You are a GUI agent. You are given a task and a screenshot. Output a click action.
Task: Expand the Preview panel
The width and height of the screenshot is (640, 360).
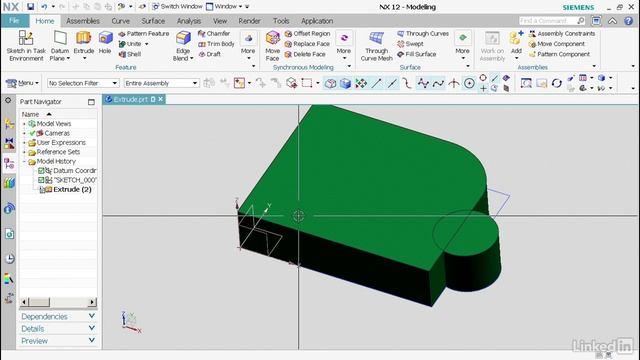58,340
